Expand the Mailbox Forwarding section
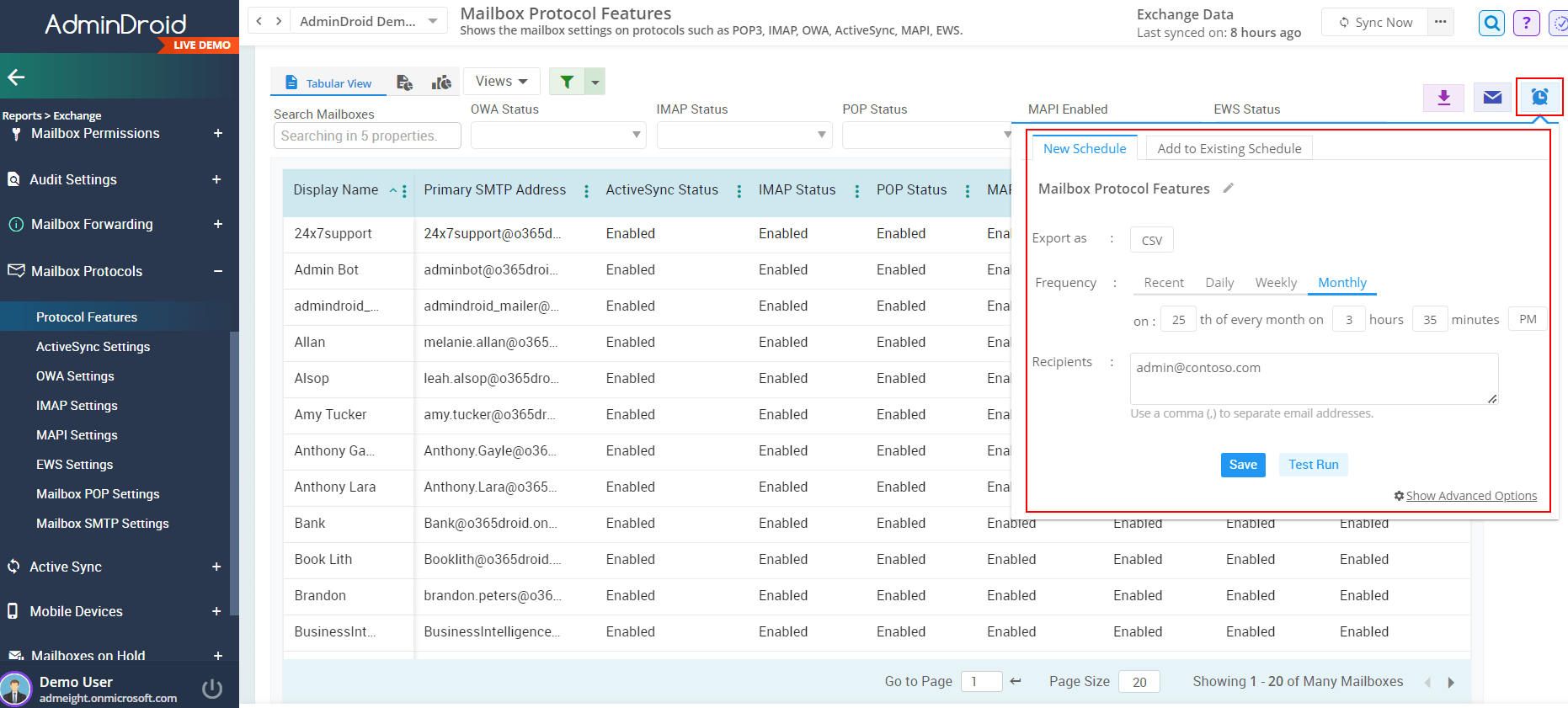 tap(218, 224)
